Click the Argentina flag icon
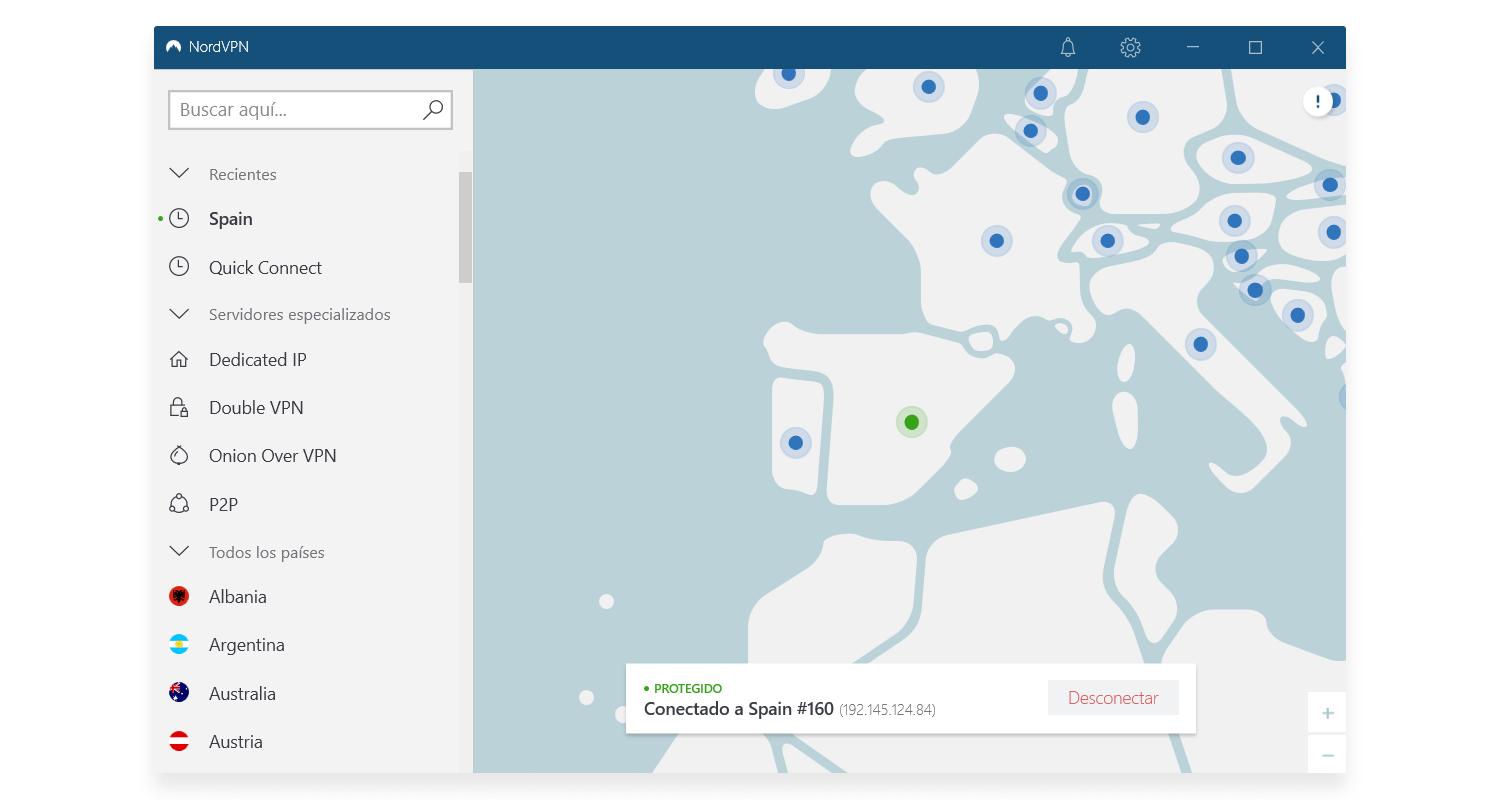 click(x=179, y=644)
